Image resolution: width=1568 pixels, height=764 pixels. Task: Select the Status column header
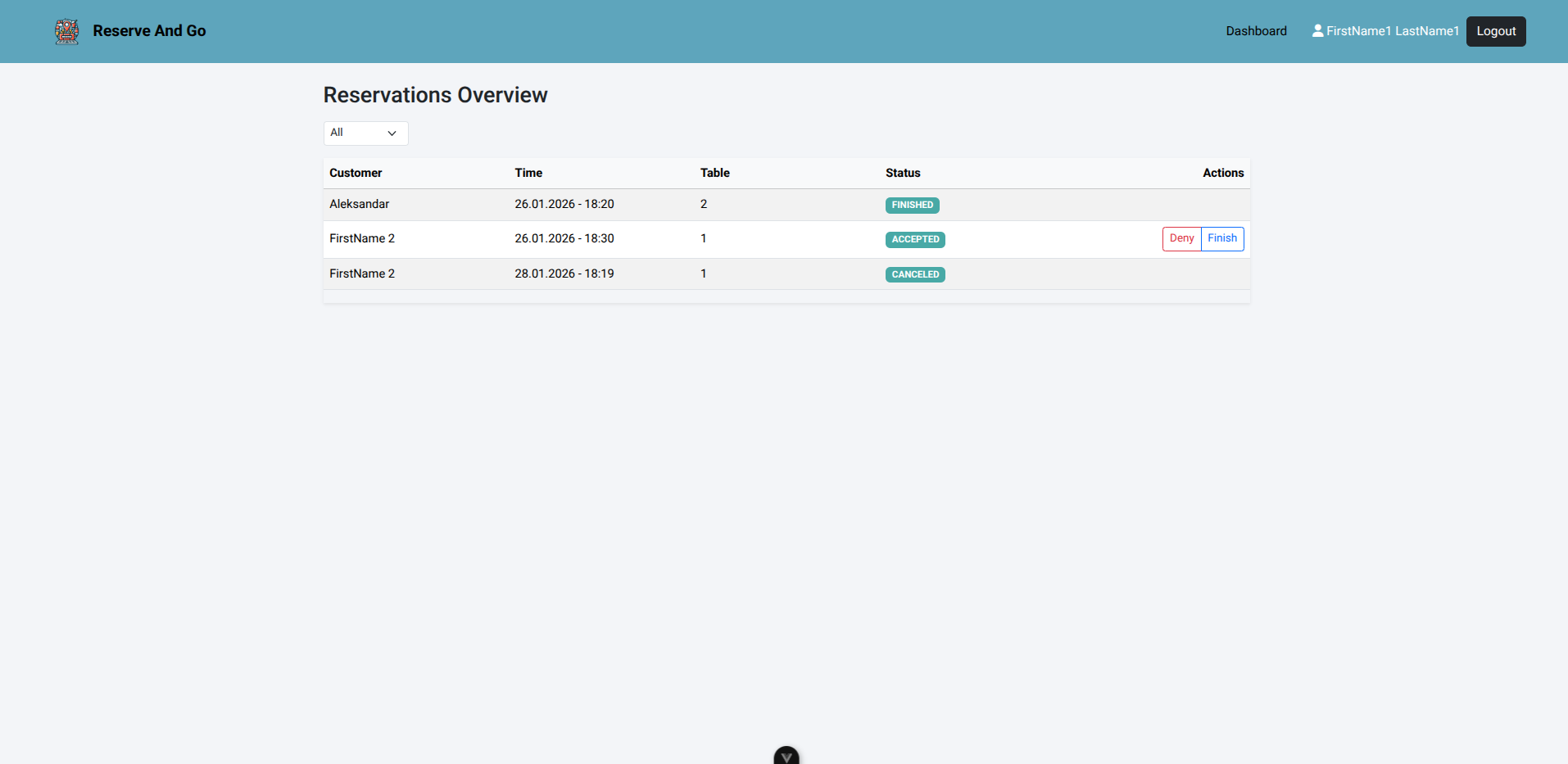click(903, 173)
